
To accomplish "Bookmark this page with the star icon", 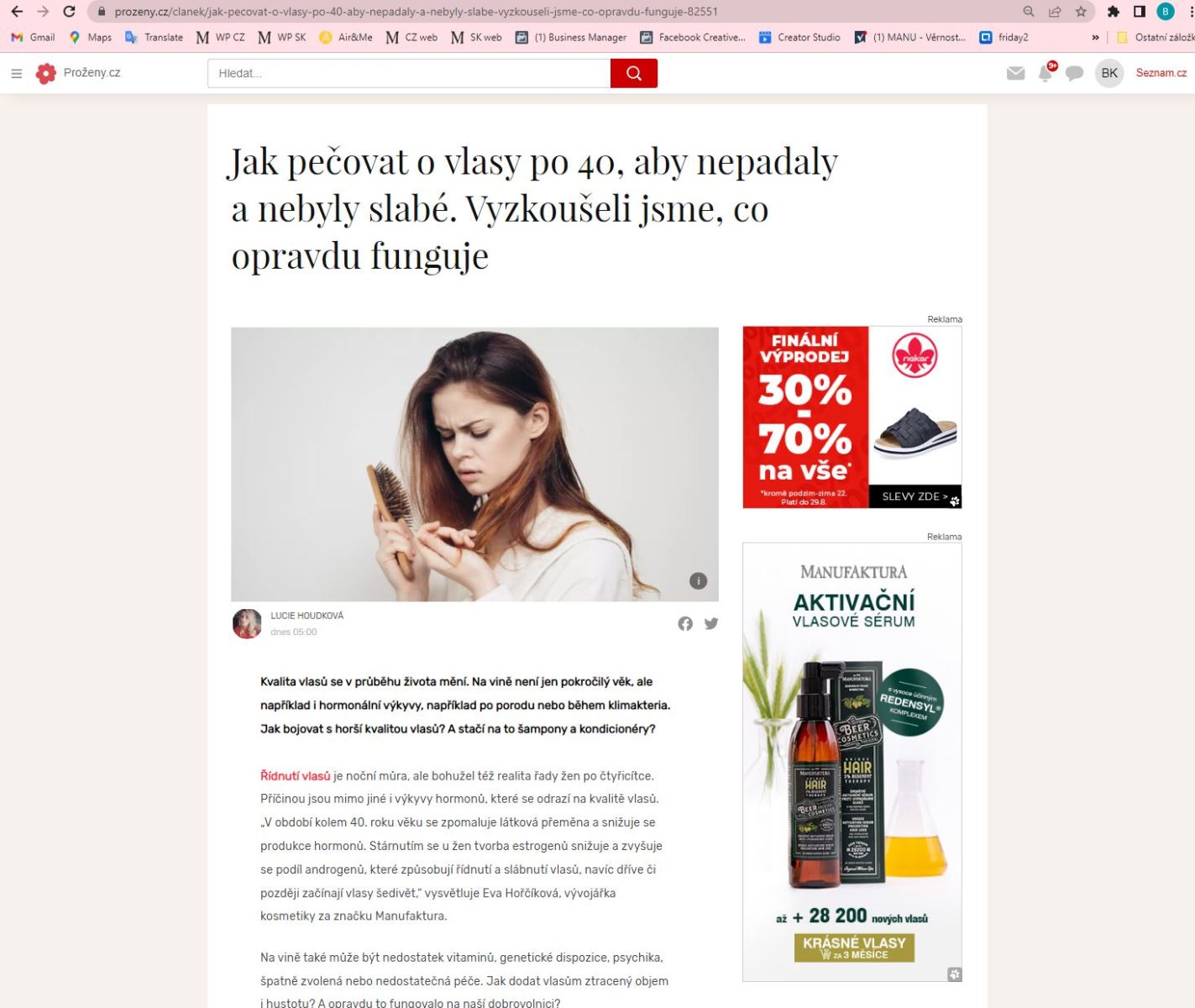I will click(1081, 12).
